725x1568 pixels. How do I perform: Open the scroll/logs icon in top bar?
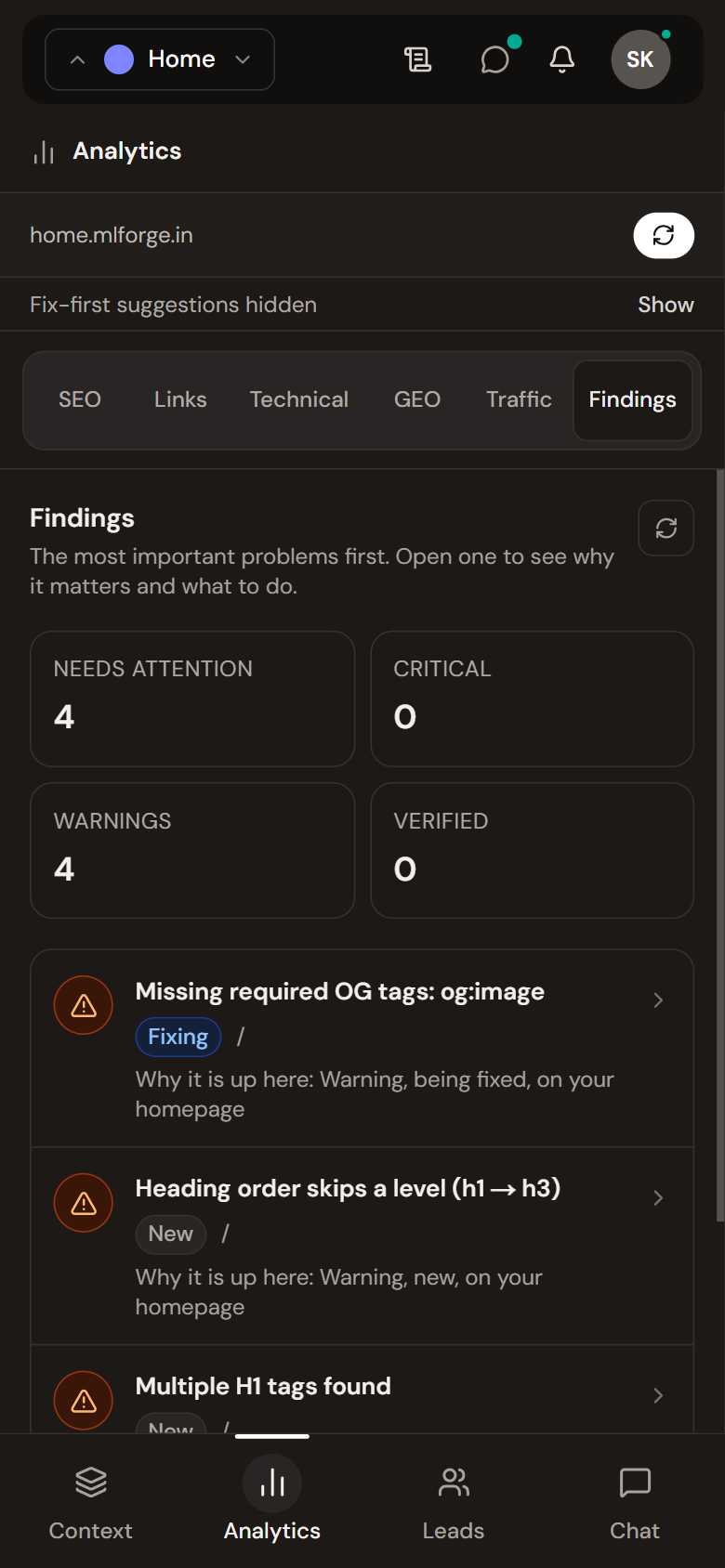tap(417, 59)
